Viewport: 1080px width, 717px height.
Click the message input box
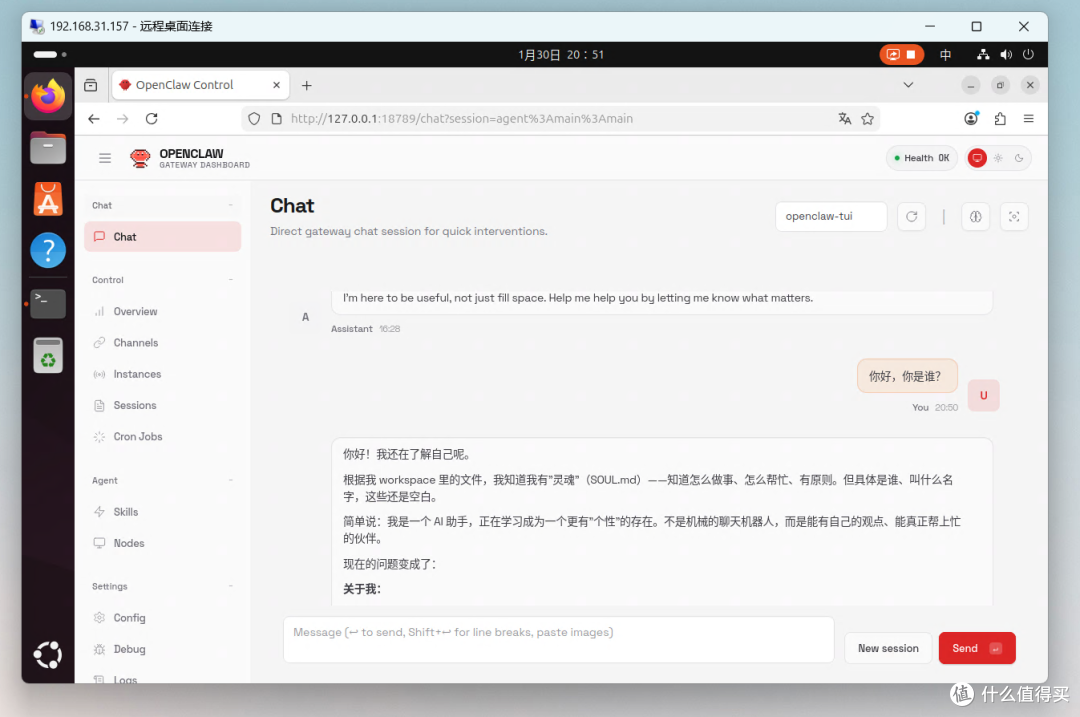[x=559, y=640]
